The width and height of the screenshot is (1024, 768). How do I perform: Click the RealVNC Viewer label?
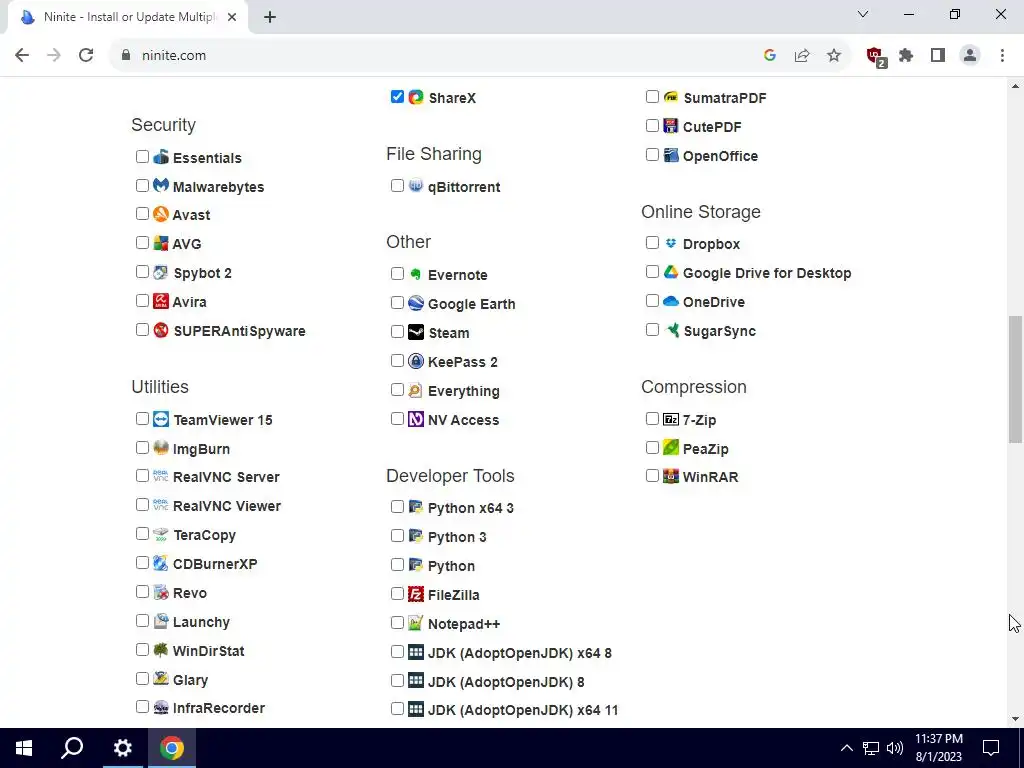227,506
